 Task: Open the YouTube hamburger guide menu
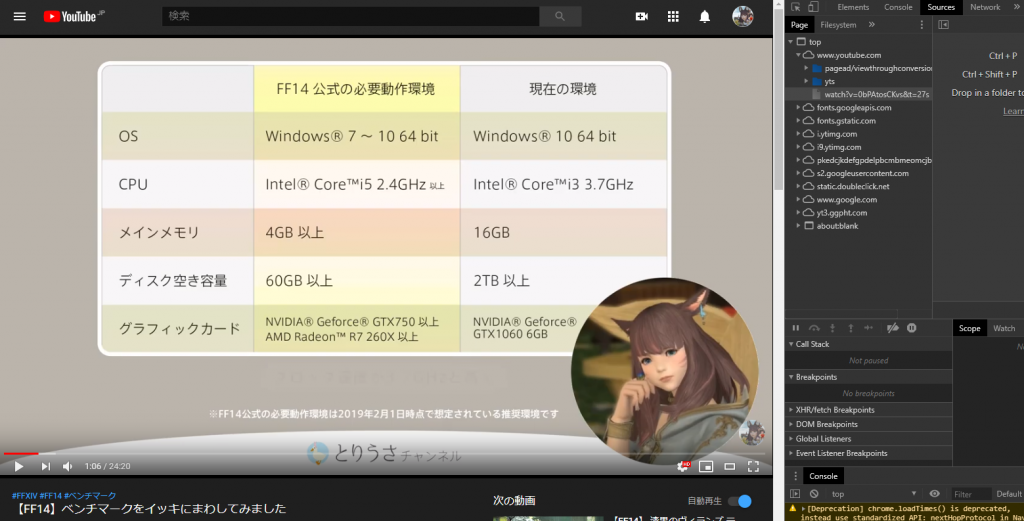(x=20, y=16)
